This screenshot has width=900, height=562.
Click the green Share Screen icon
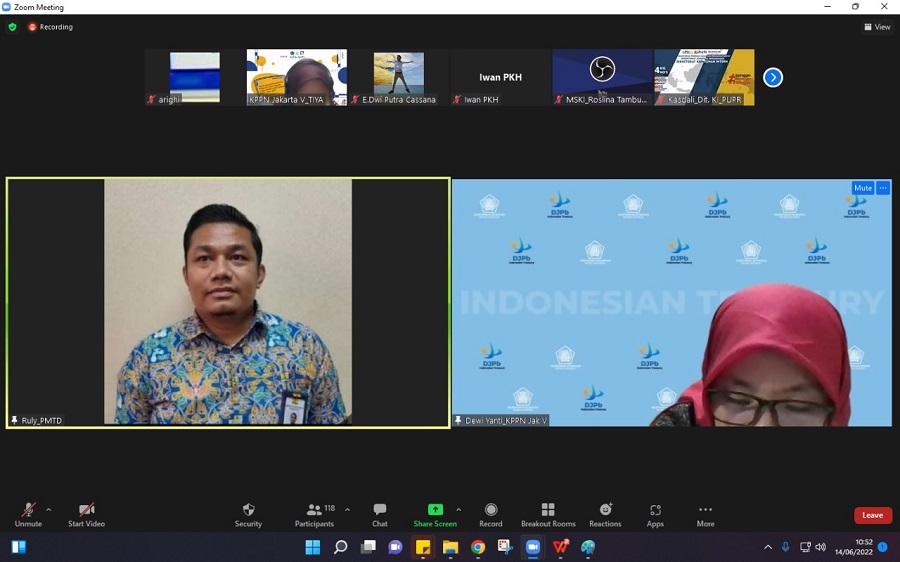tap(435, 510)
